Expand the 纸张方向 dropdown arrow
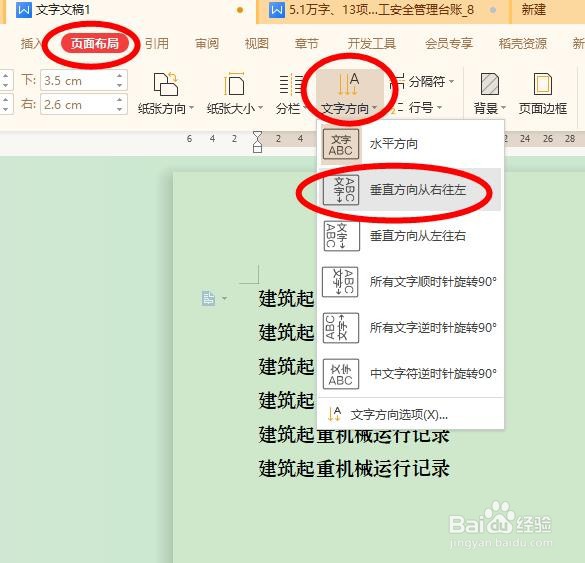Viewport: 585px width, 563px height. [191, 108]
